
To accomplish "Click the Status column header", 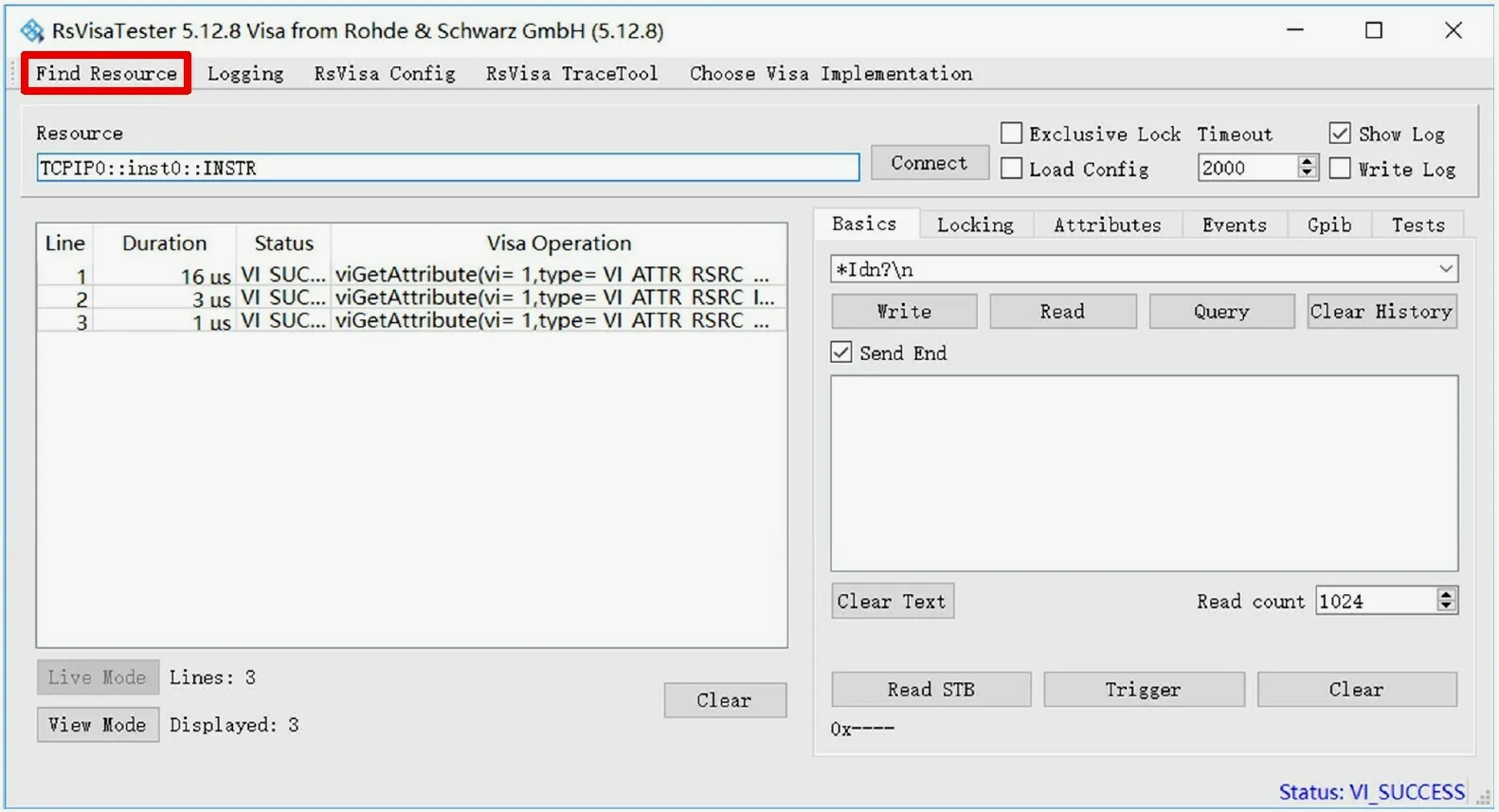I will coord(283,244).
